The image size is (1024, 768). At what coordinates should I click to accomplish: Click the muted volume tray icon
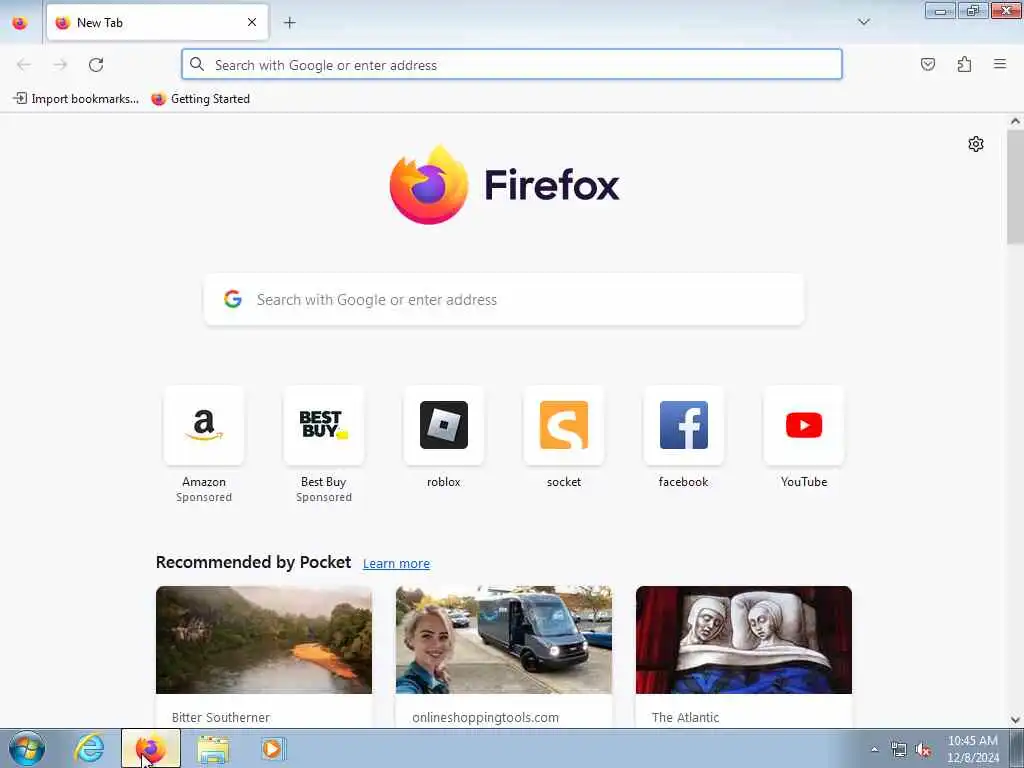point(923,750)
